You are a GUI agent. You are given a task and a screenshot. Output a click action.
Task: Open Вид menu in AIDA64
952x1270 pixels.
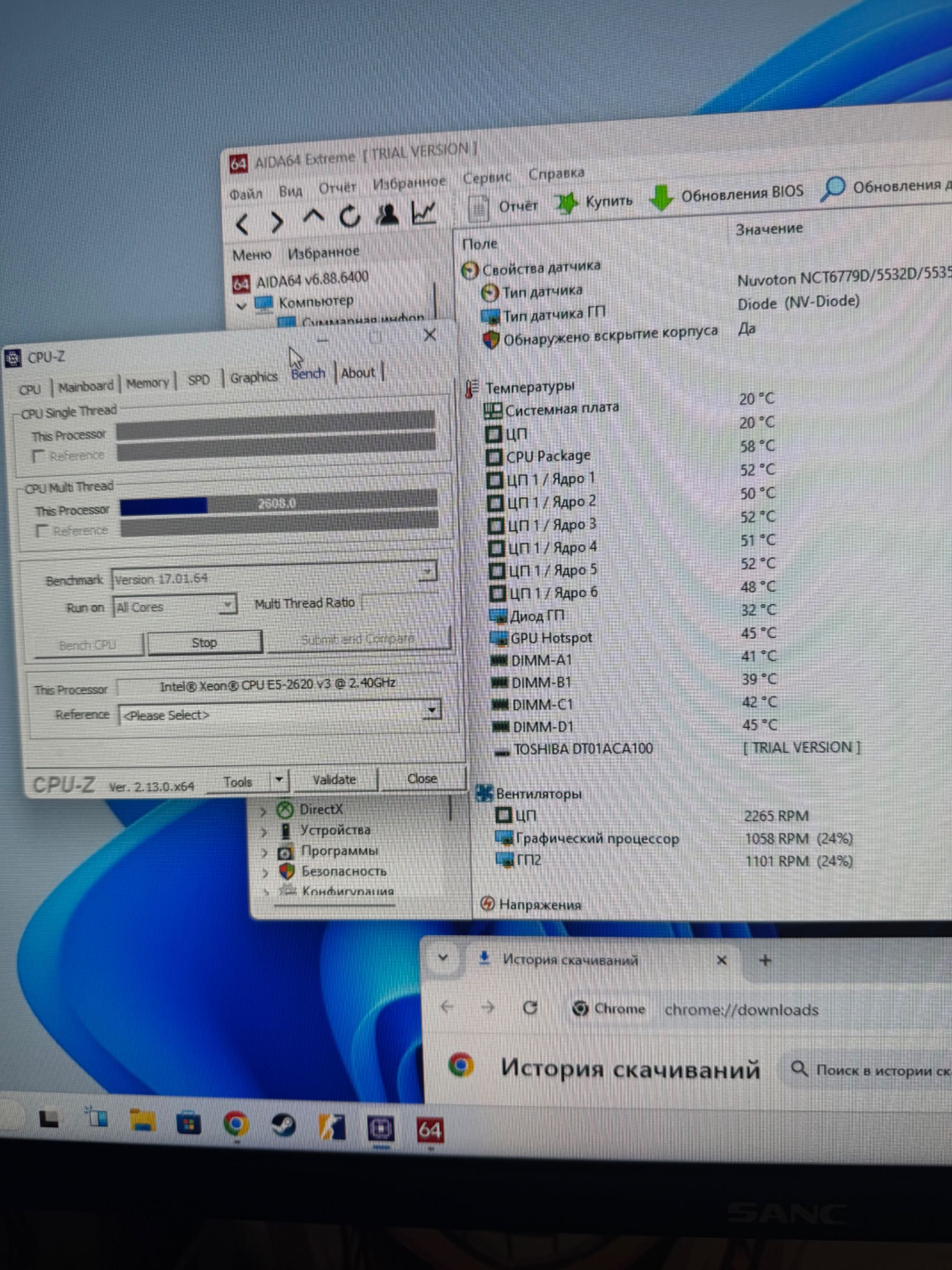pos(290,191)
